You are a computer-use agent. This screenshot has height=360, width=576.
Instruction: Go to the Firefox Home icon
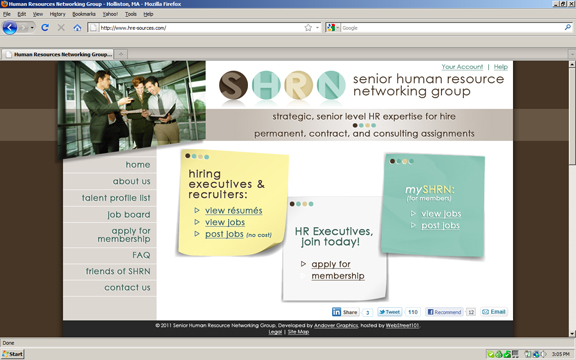[77, 28]
